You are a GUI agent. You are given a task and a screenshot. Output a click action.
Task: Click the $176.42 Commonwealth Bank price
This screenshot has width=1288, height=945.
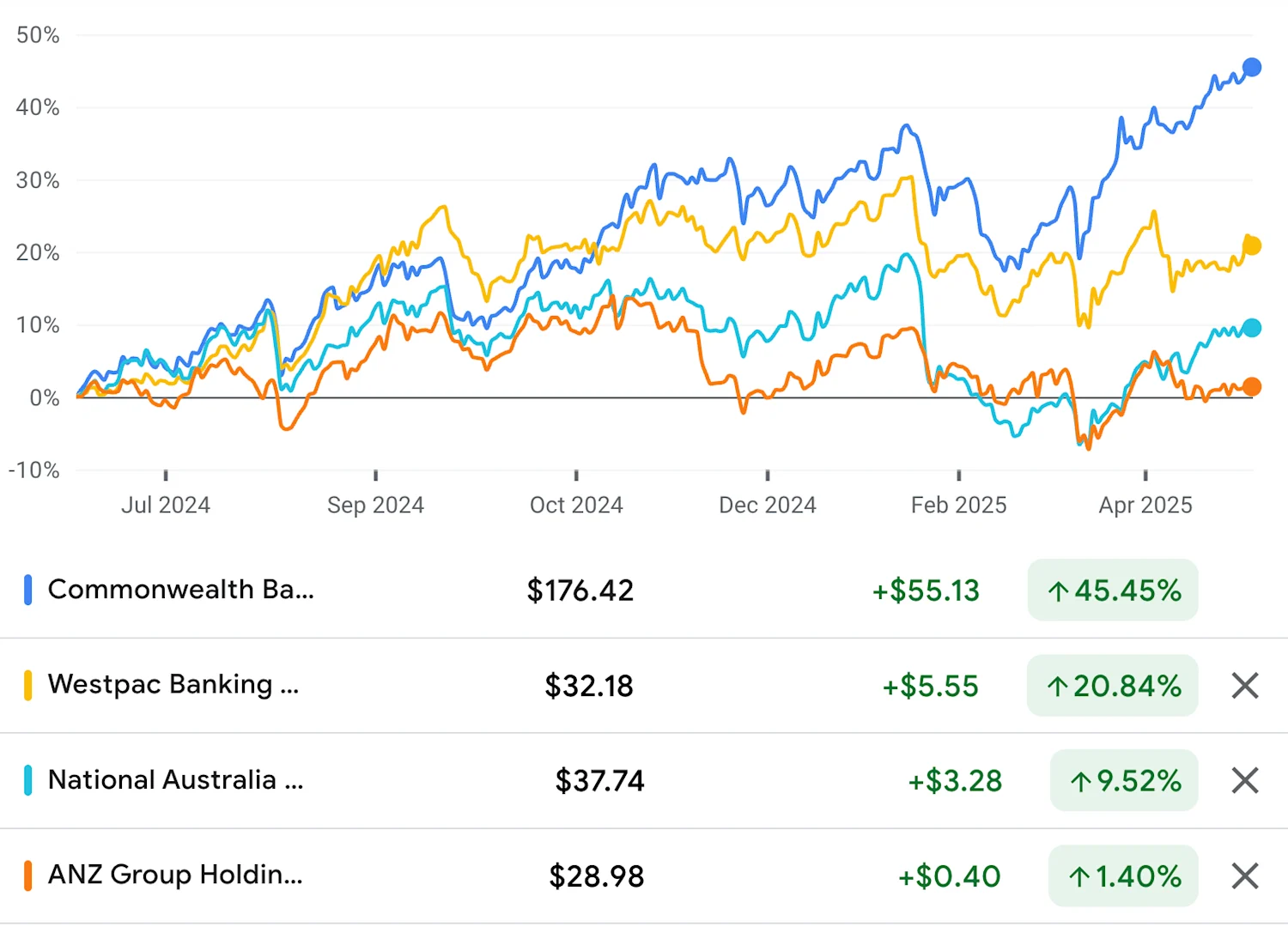(x=580, y=590)
